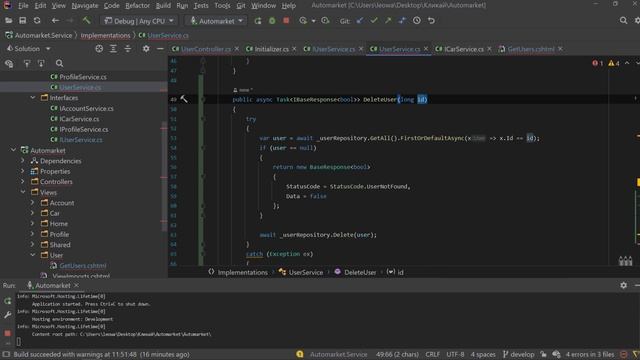Click the Git Push arrow icon

tap(388, 20)
